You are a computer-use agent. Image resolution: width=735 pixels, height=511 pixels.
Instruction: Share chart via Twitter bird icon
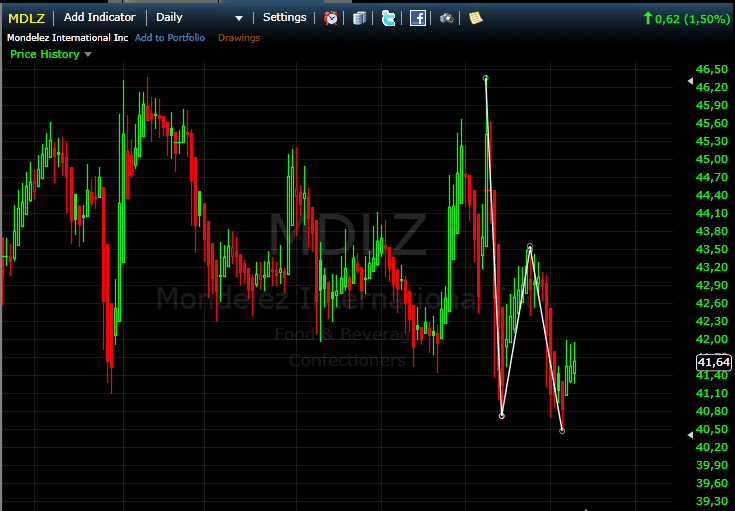click(x=388, y=18)
